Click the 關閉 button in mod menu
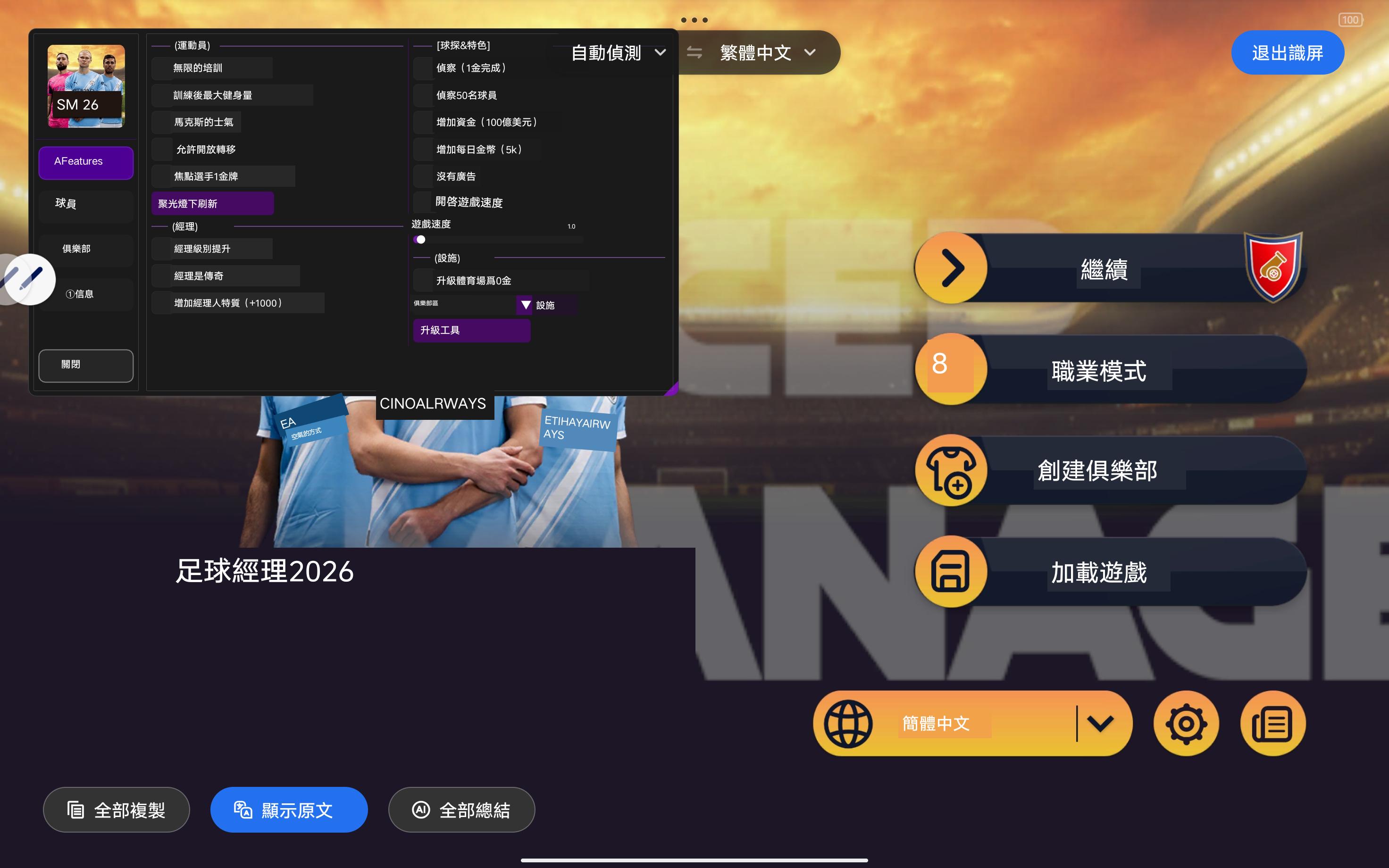This screenshot has height=868, width=1389. [86, 366]
